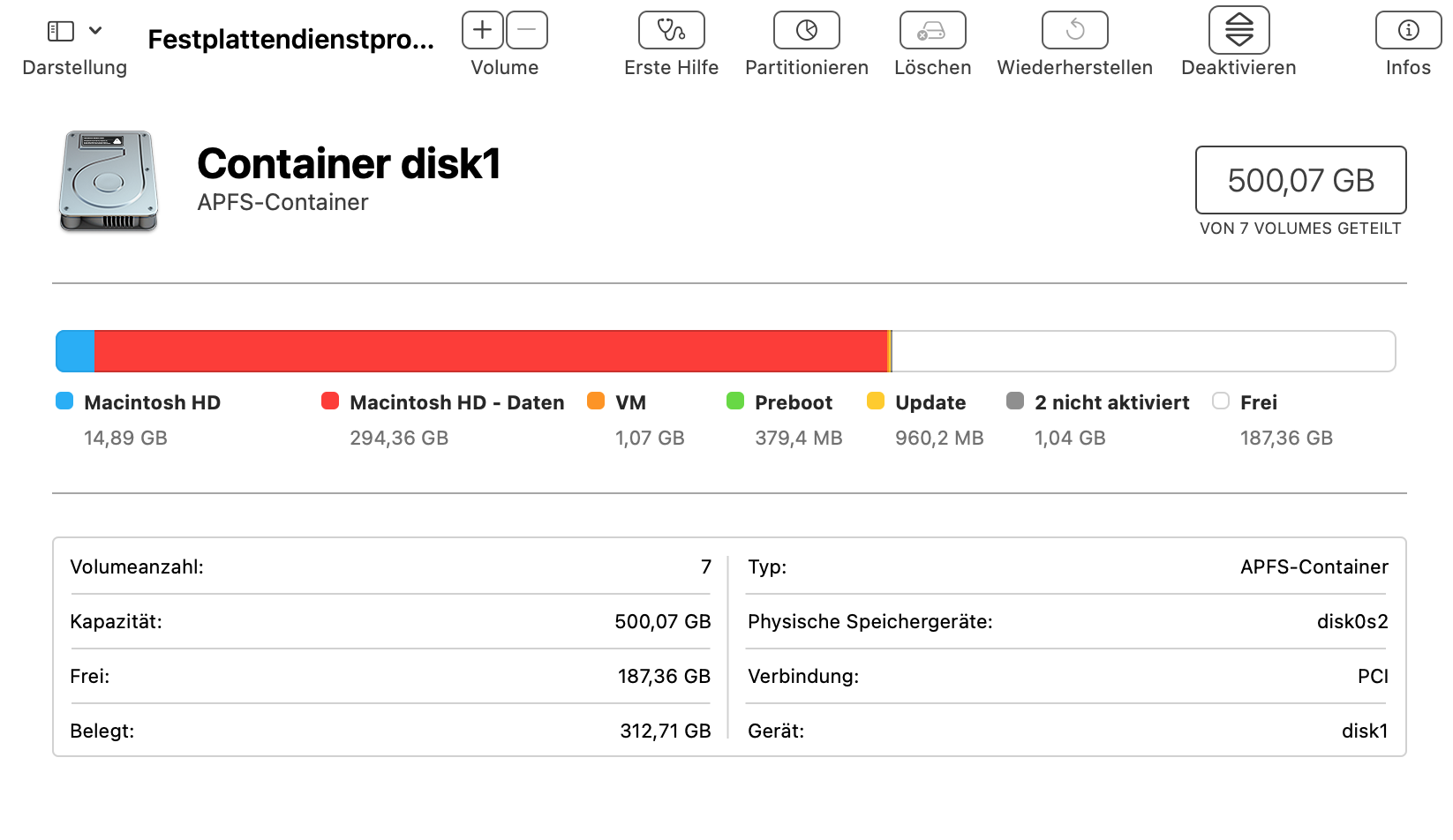Run Erste Hilfe stethoscope icon
The image size is (1453, 840).
[x=671, y=30]
